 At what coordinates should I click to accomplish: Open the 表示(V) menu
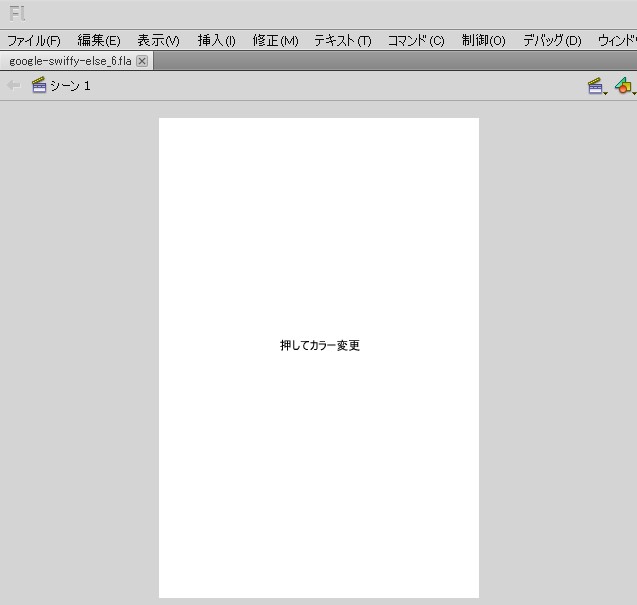click(x=158, y=41)
